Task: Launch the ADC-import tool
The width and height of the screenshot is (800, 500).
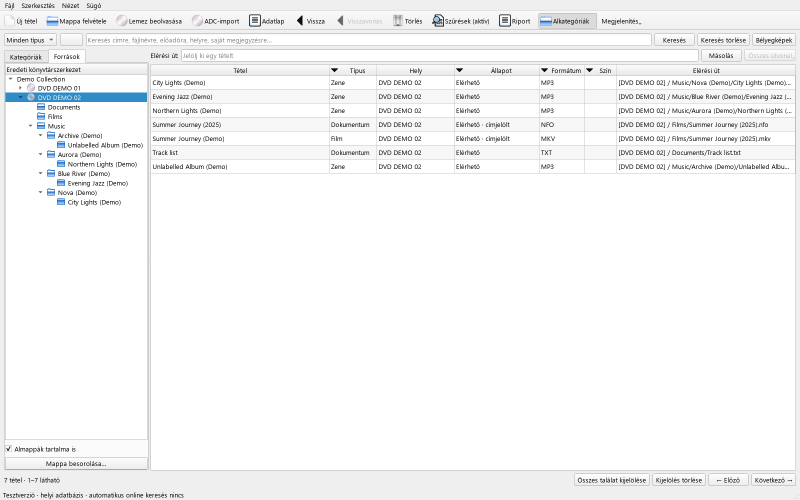Action: click(x=197, y=21)
